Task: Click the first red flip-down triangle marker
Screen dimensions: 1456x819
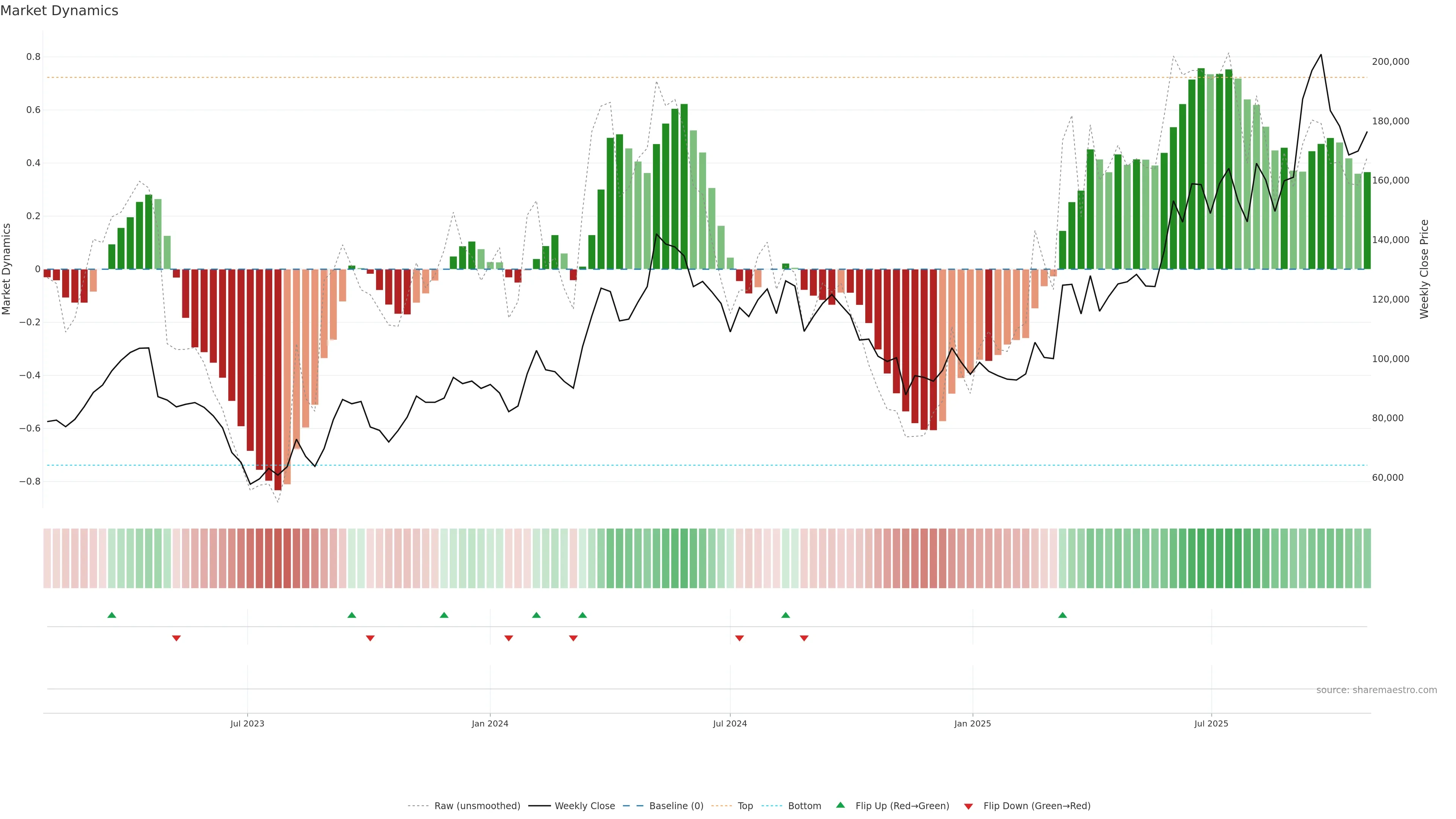Action: pos(176,638)
